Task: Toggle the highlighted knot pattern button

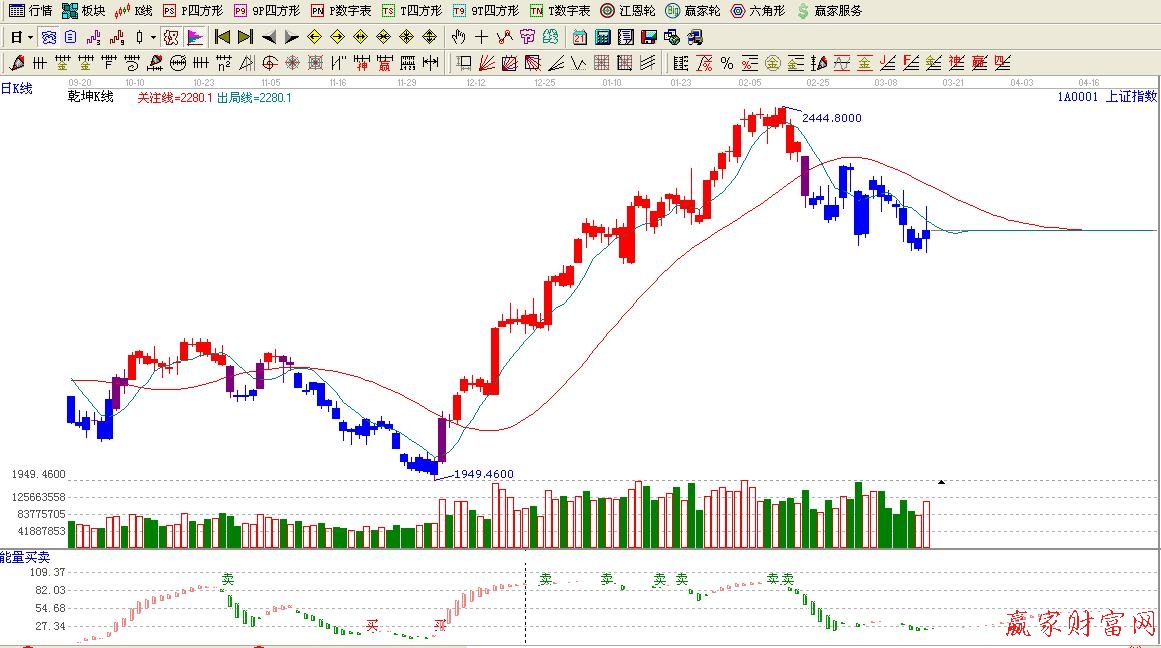Action: click(170, 37)
